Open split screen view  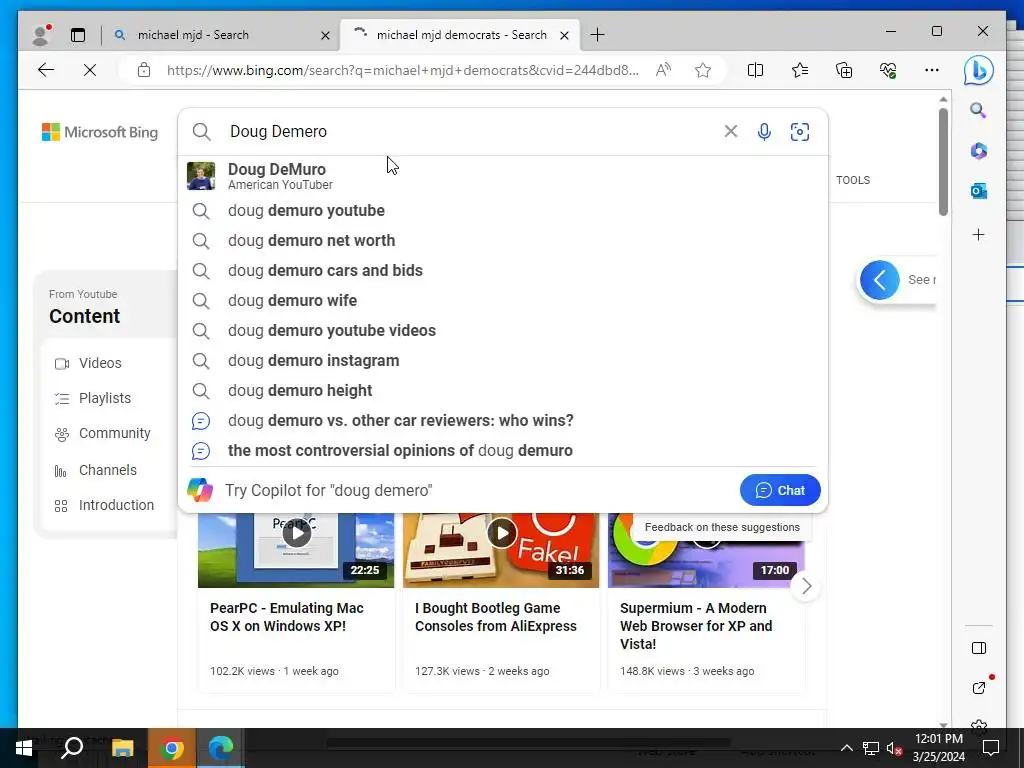755,70
